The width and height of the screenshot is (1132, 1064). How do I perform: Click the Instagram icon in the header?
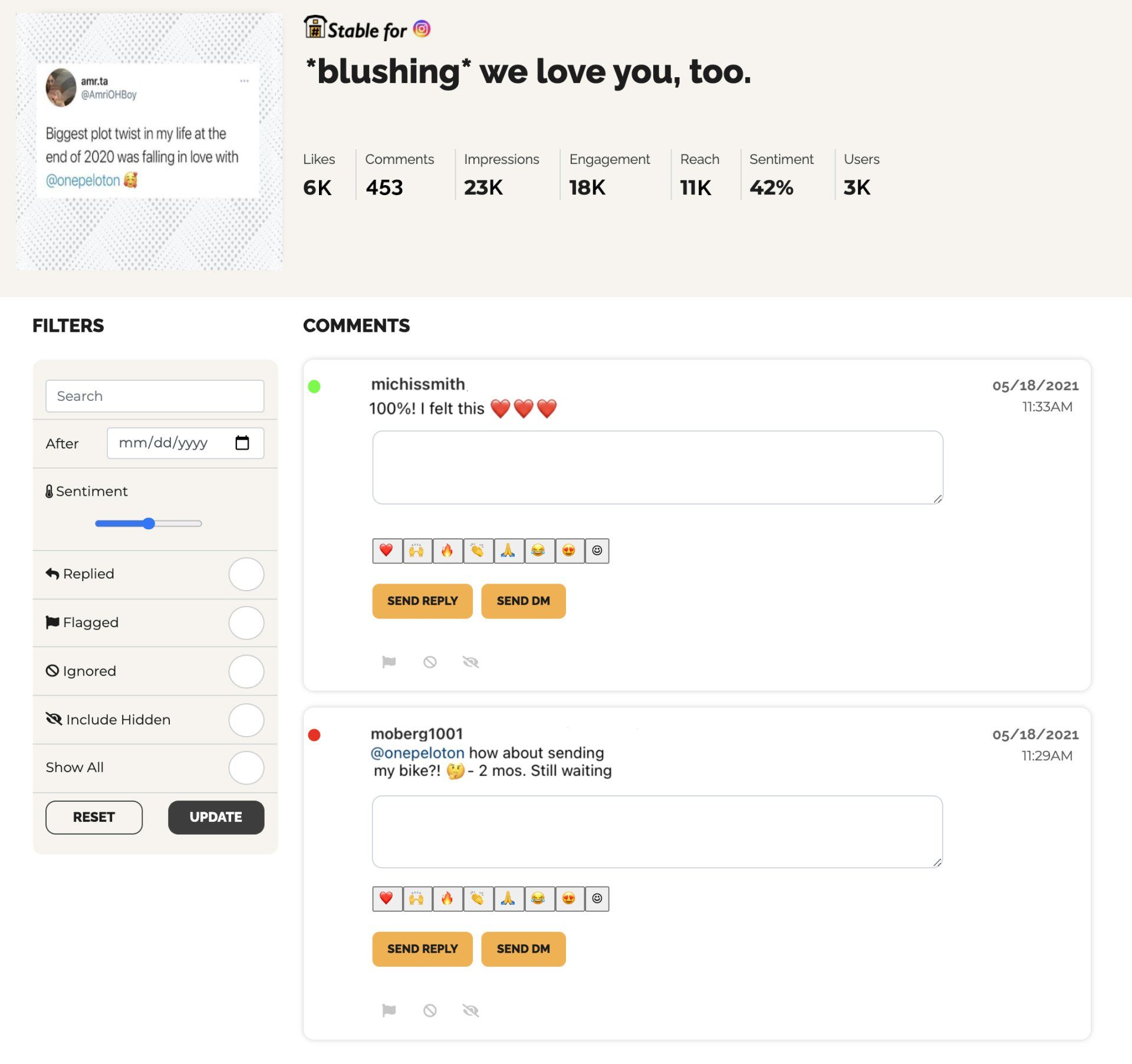(422, 28)
